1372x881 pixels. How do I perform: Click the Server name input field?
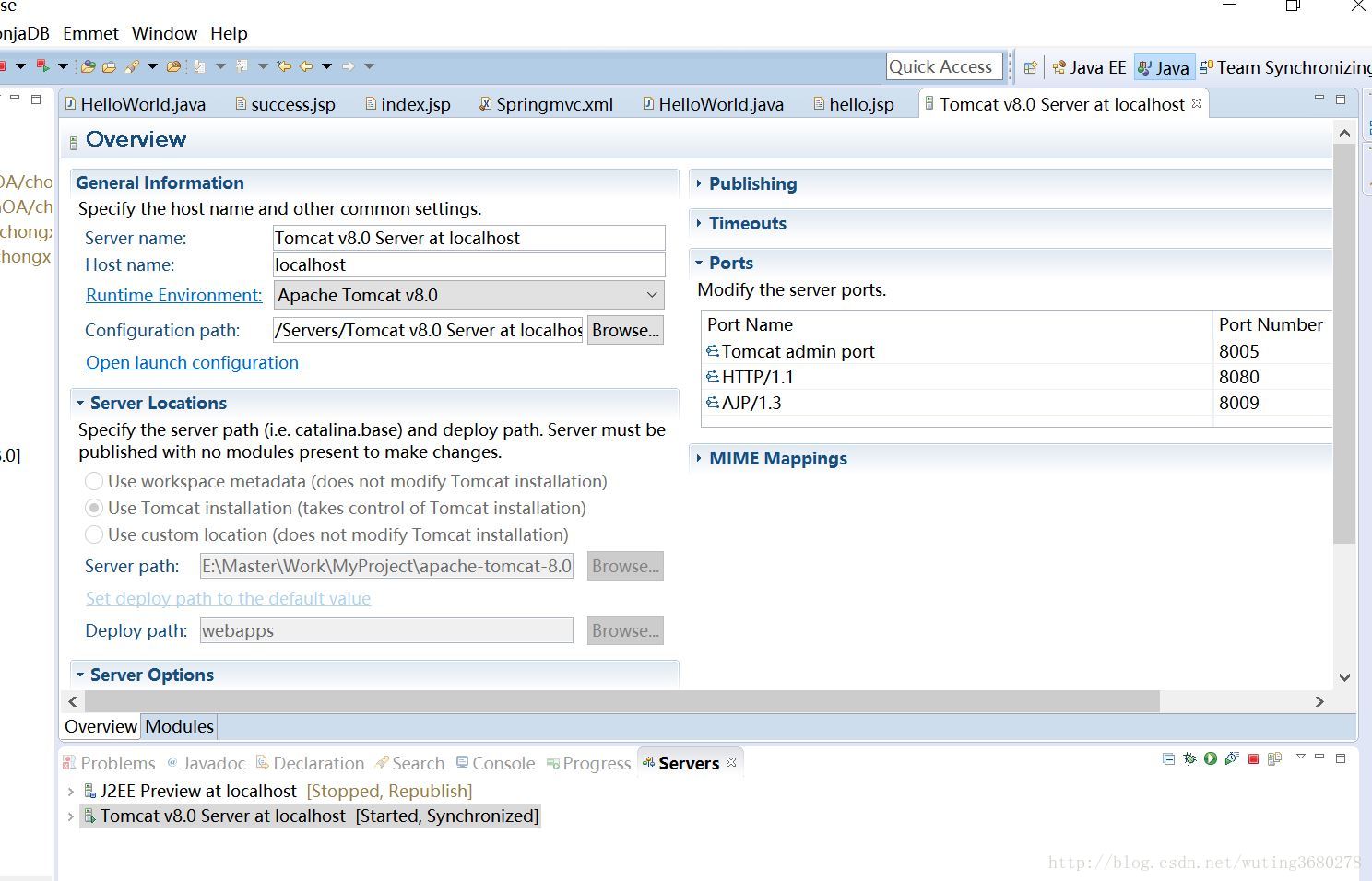coord(468,238)
